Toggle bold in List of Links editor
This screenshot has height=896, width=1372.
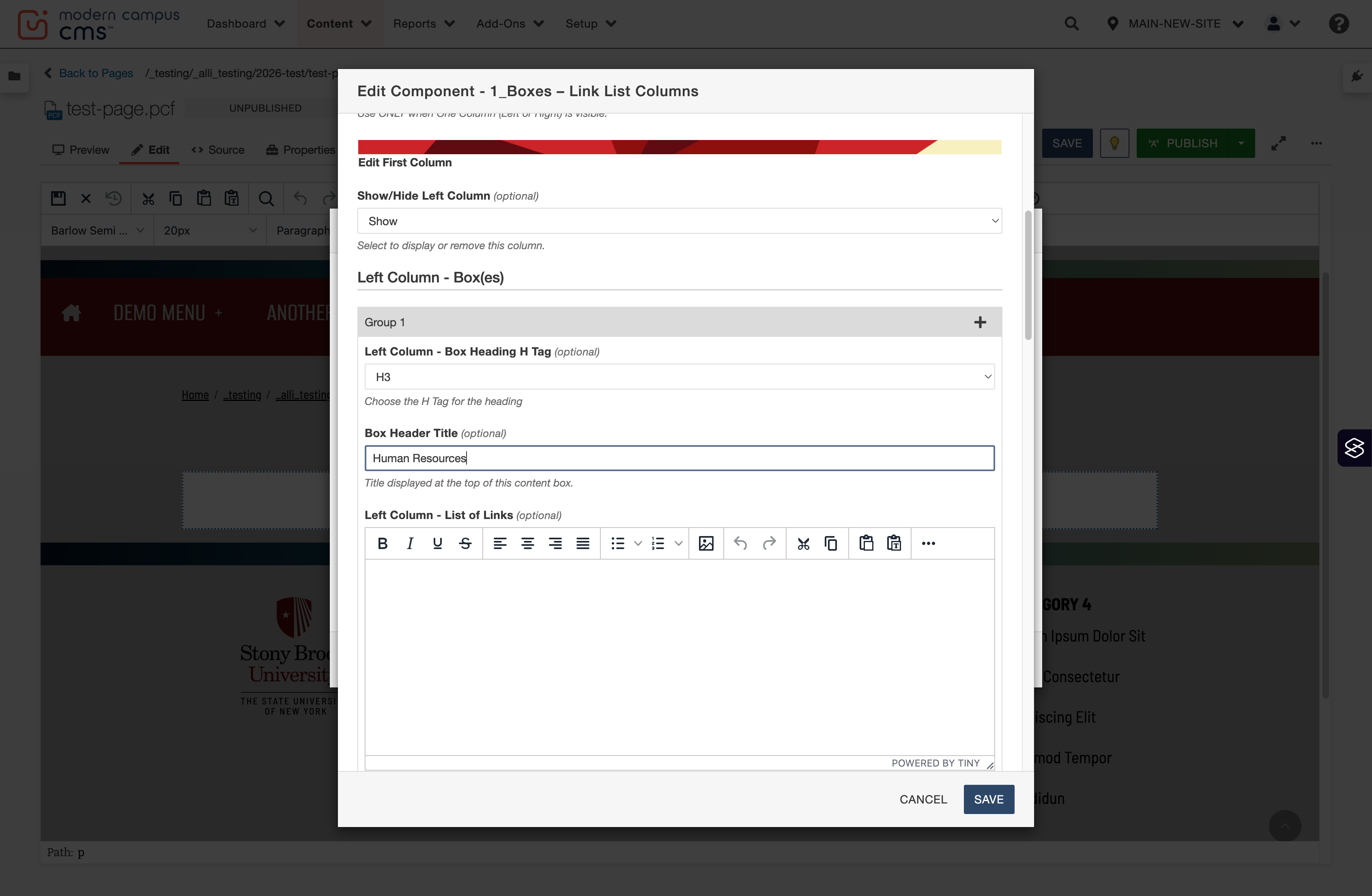[382, 543]
